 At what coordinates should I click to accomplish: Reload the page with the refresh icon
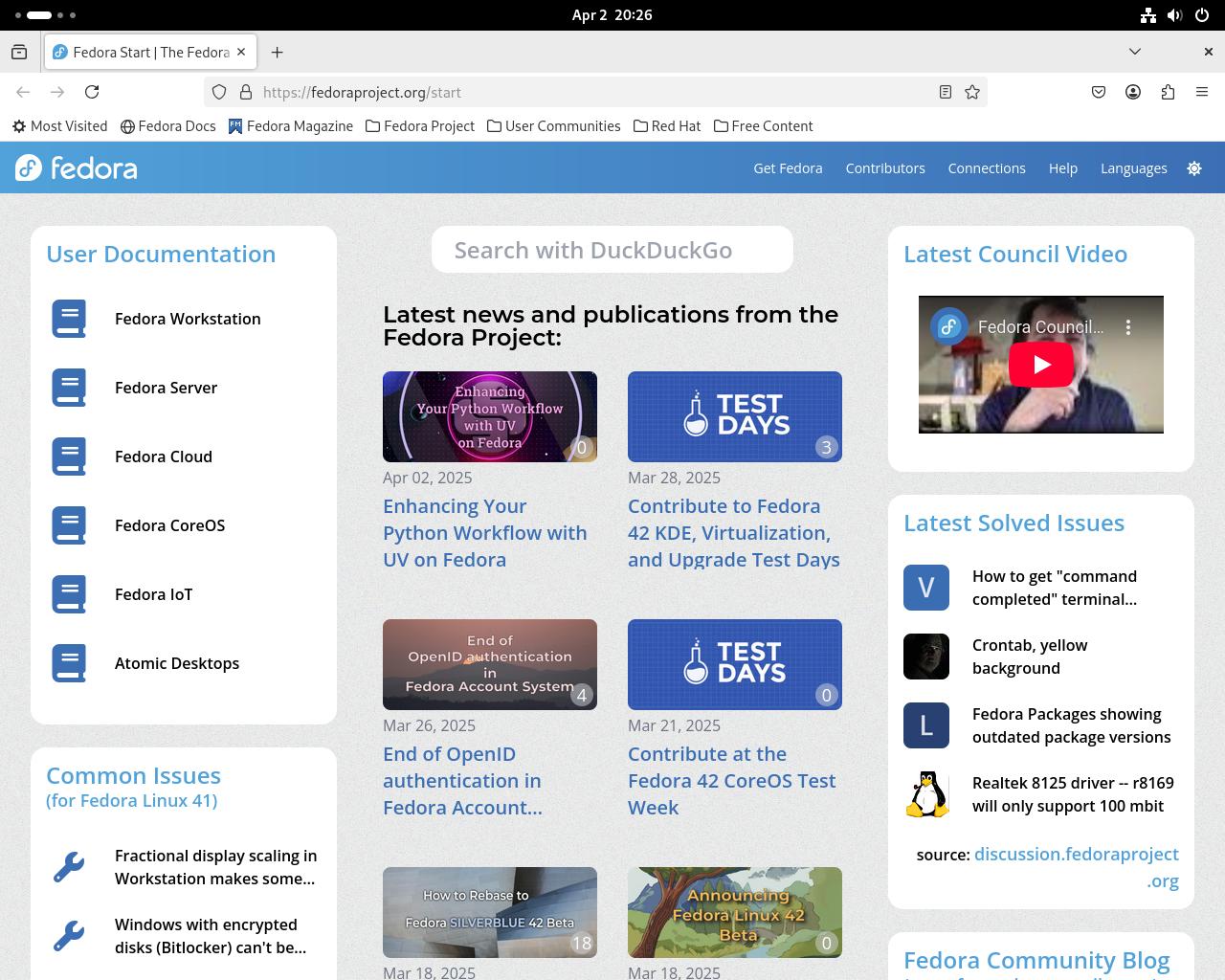92,92
